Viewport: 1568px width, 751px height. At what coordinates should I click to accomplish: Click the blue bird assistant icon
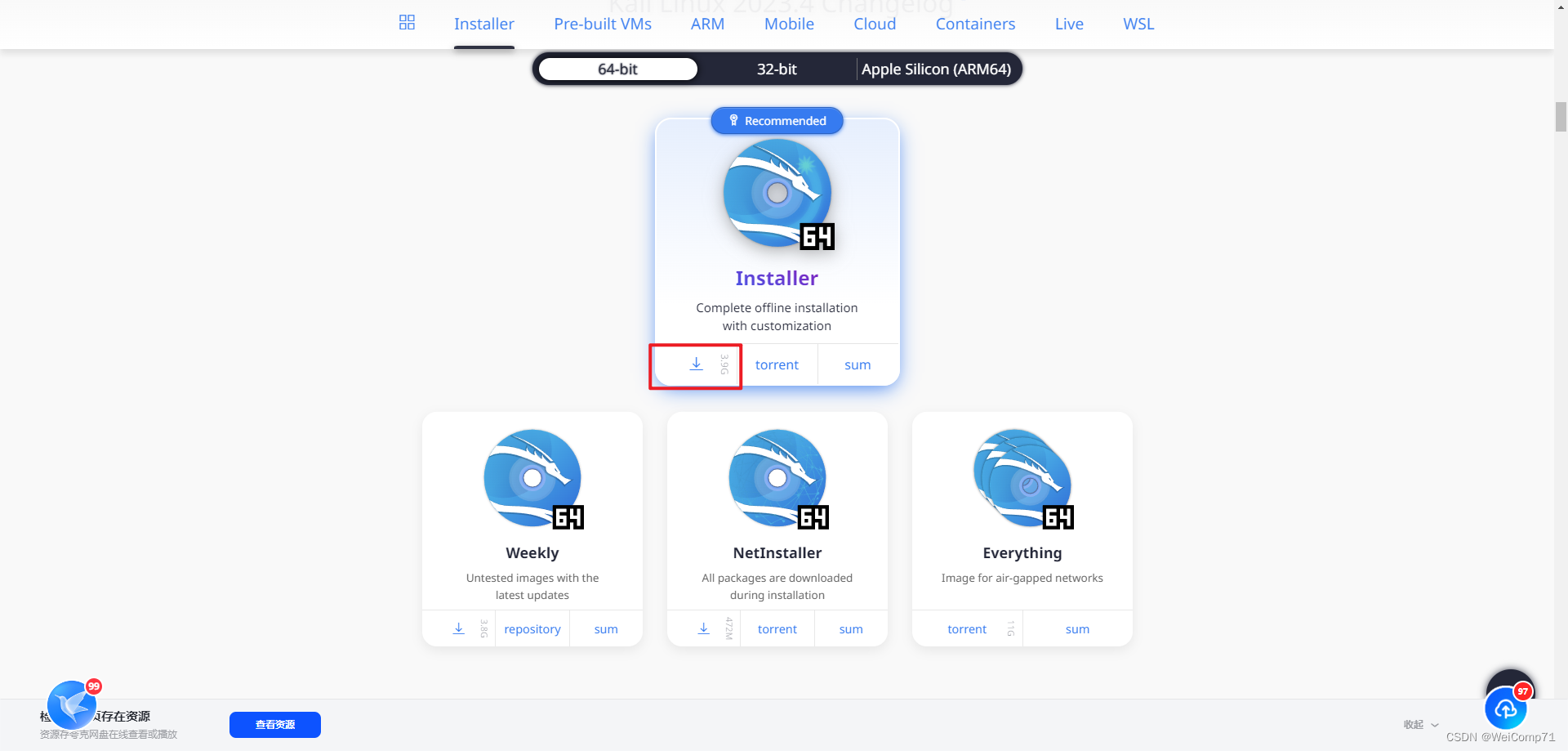tap(72, 704)
